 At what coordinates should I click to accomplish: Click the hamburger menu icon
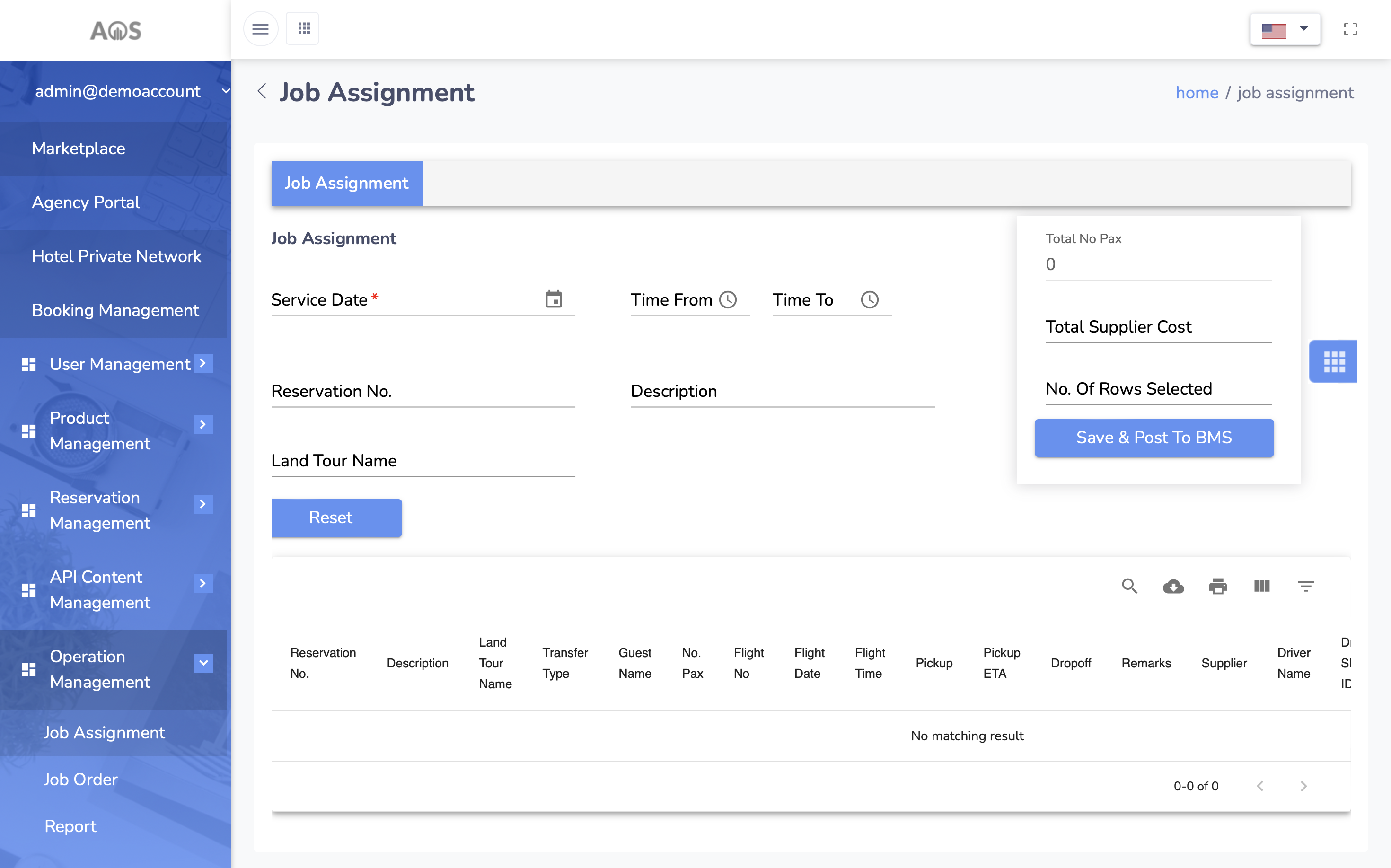point(260,29)
